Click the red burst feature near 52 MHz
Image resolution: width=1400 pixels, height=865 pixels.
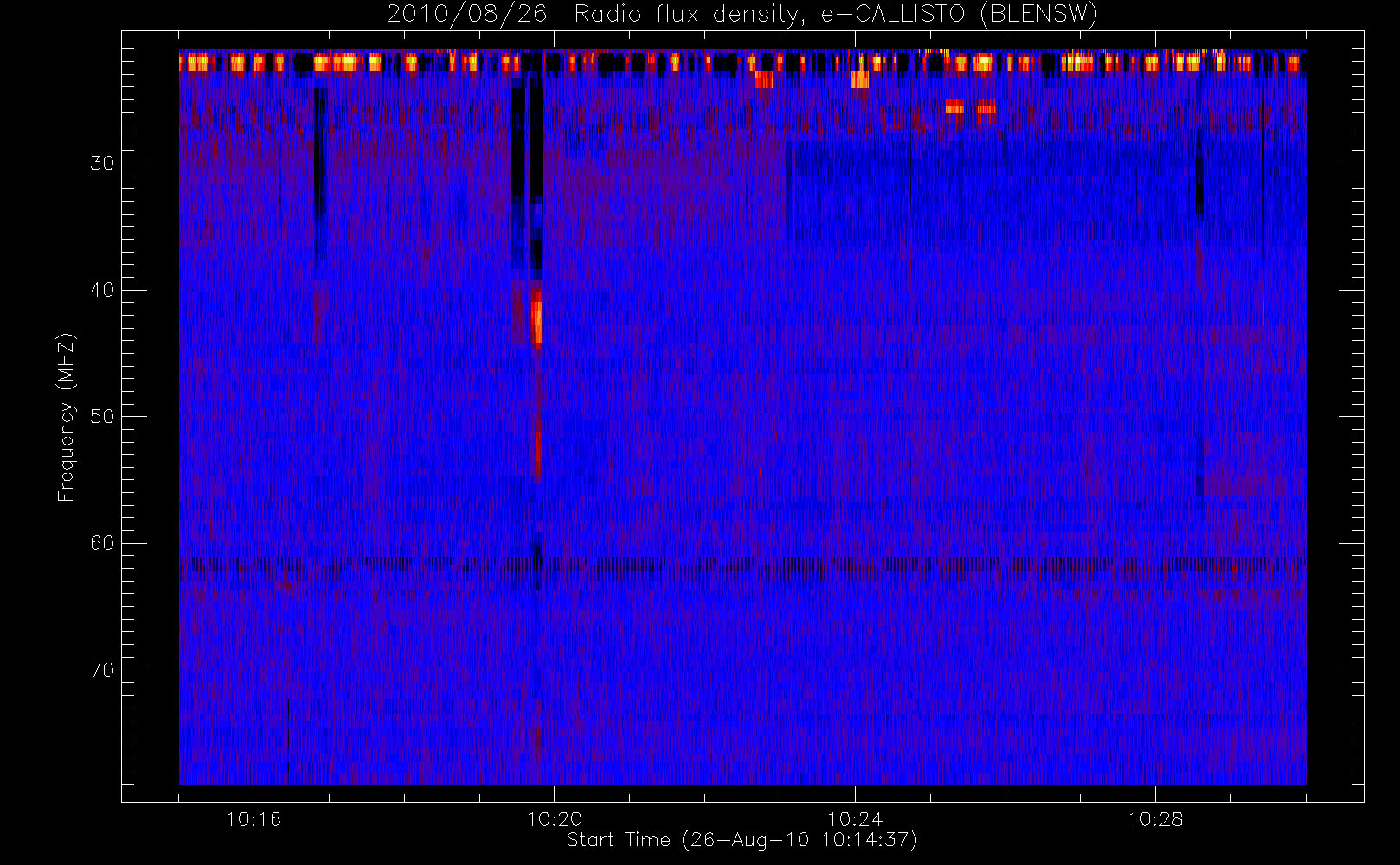click(x=537, y=450)
